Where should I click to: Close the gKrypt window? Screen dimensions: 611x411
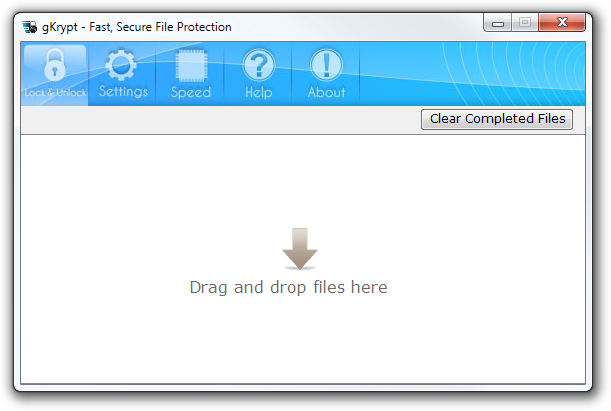point(562,23)
